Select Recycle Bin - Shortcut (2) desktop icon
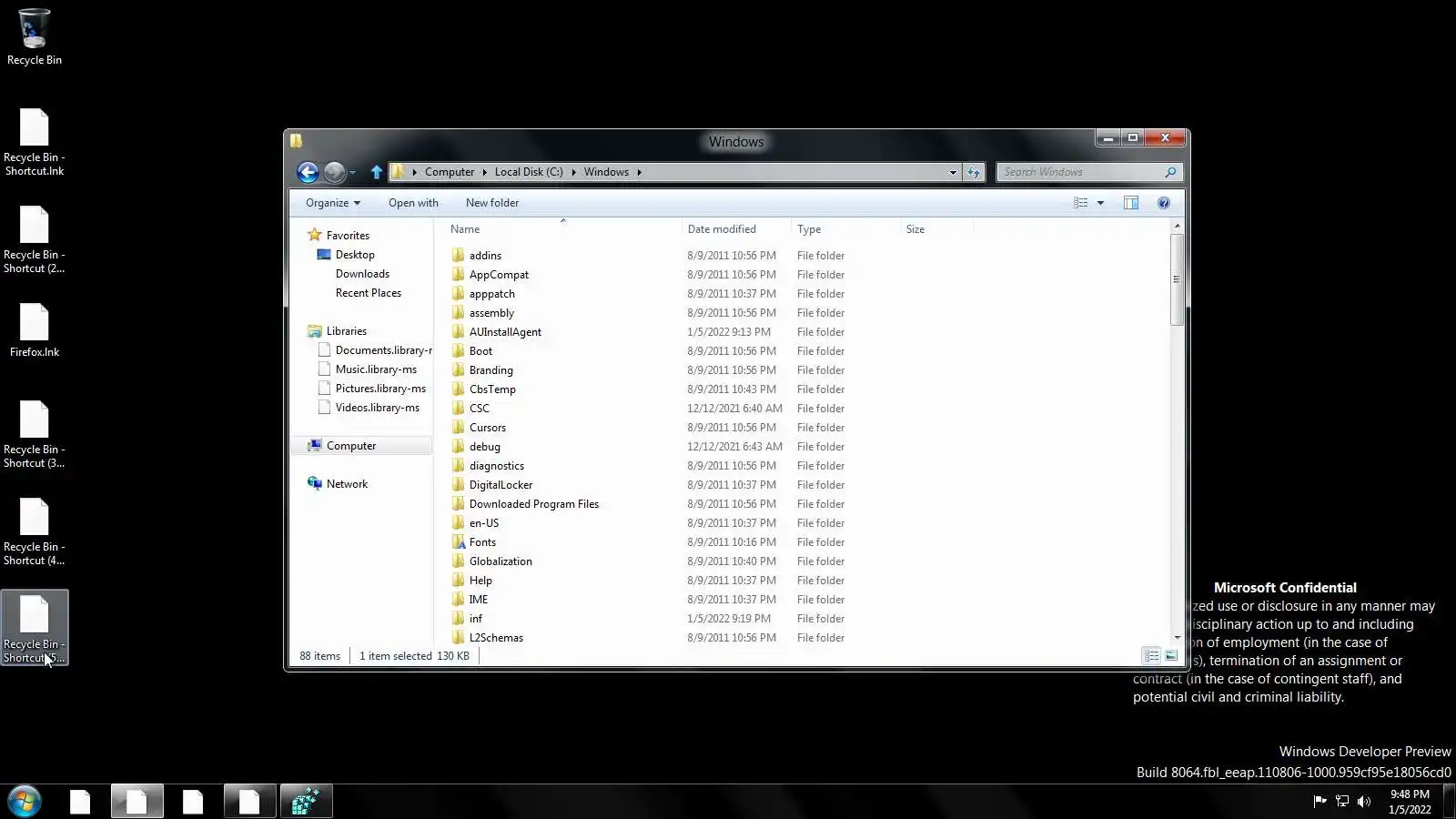Screen dimensions: 1456x819 point(35,239)
